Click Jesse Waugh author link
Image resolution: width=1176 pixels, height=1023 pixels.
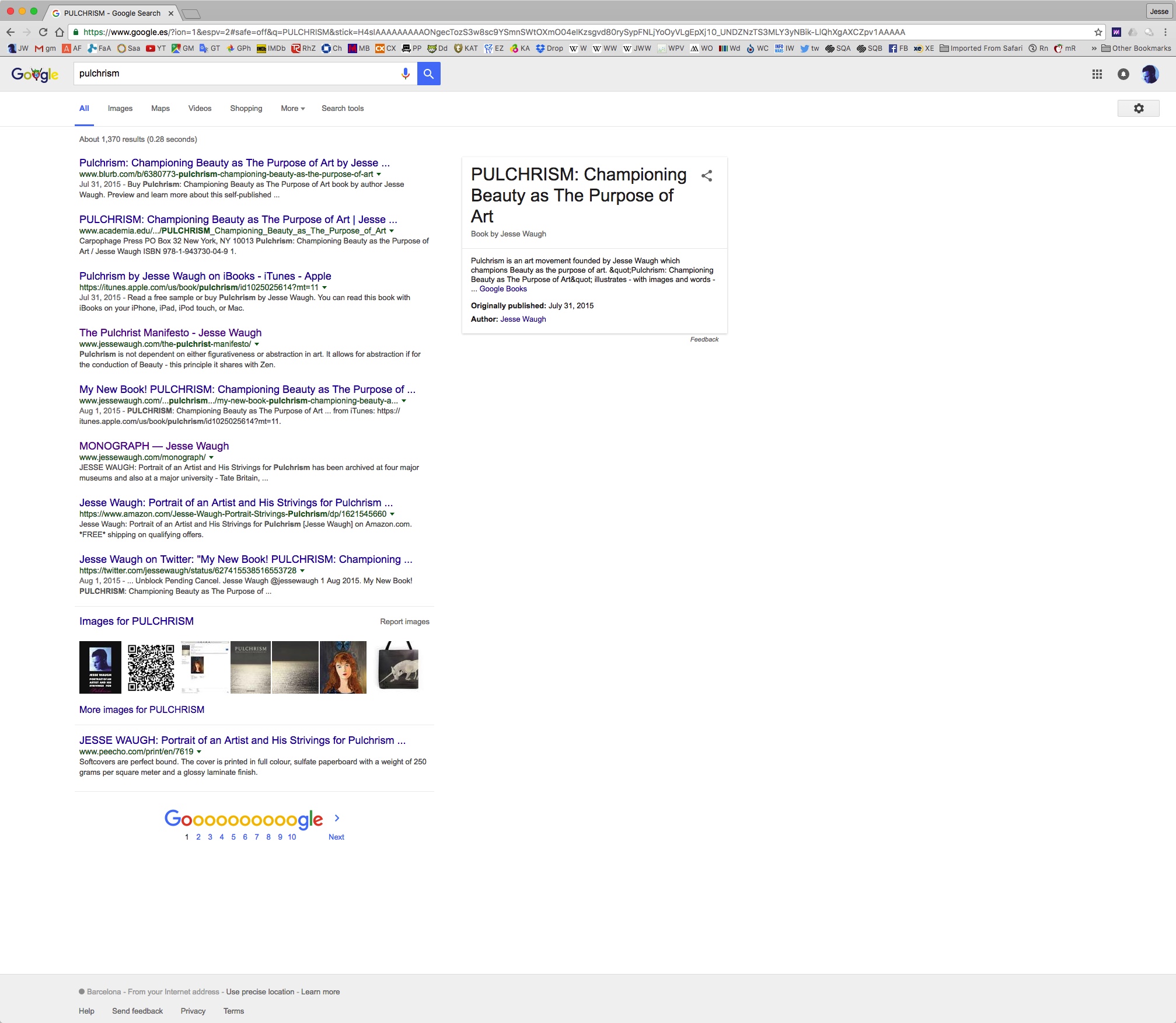coord(523,319)
